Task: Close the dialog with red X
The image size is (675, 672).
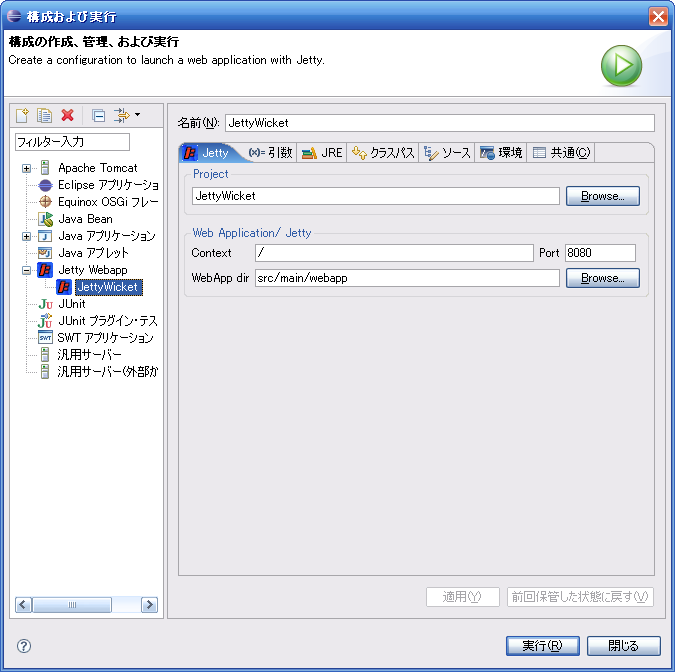Action: tap(658, 17)
